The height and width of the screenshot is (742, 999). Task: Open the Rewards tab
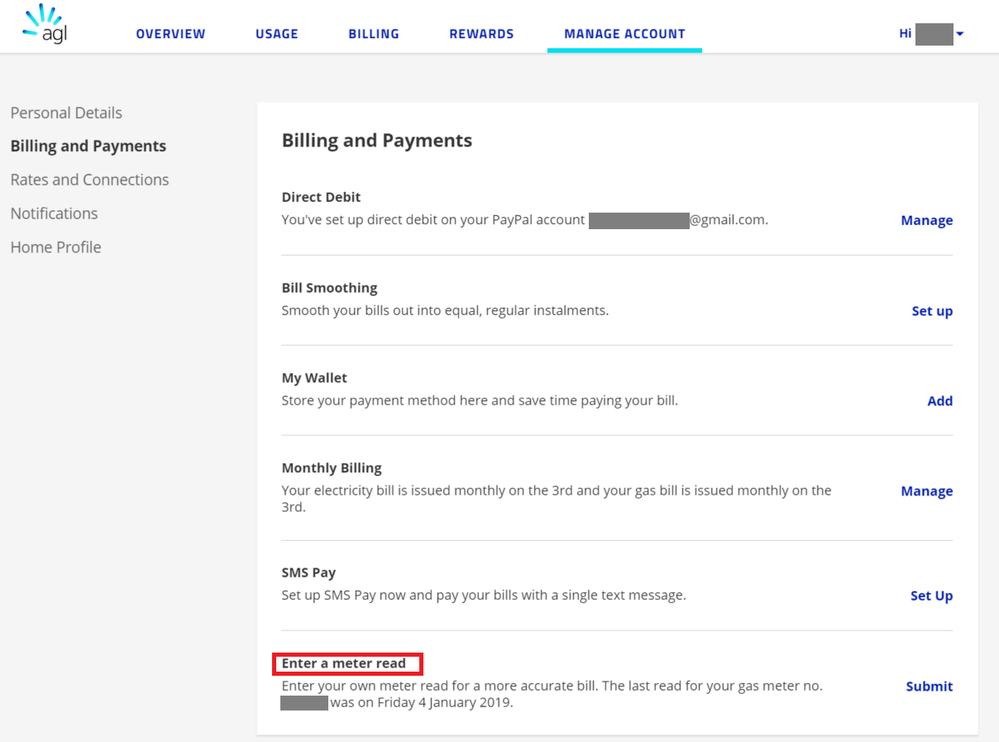[x=481, y=34]
